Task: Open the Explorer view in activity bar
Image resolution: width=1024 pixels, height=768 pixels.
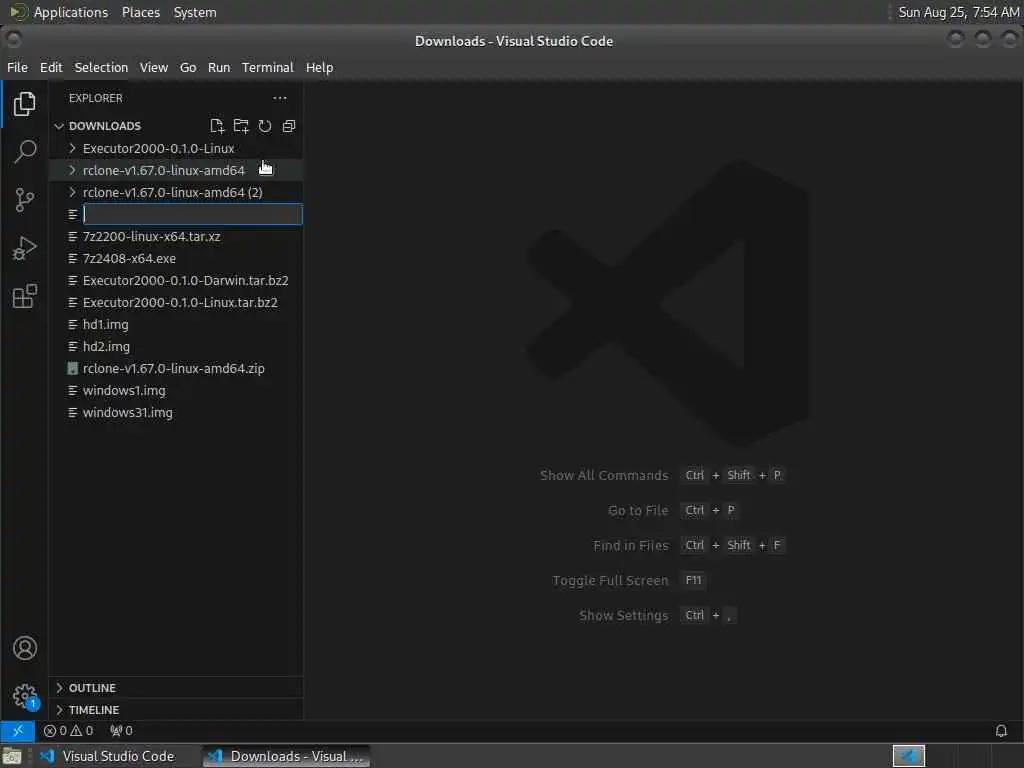Action: tap(24, 104)
